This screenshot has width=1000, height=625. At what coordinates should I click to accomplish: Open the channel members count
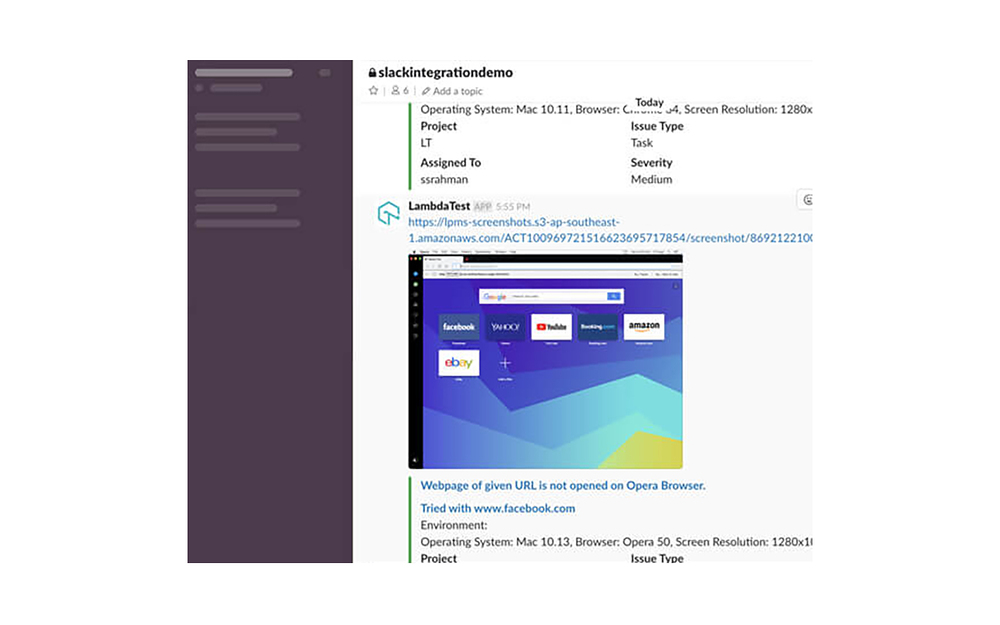click(x=400, y=91)
